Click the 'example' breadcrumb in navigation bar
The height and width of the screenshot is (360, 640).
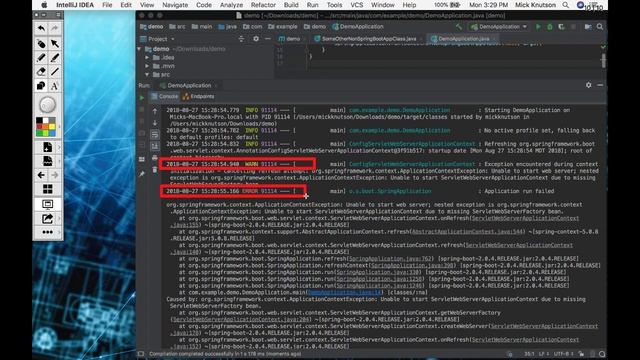point(283,27)
